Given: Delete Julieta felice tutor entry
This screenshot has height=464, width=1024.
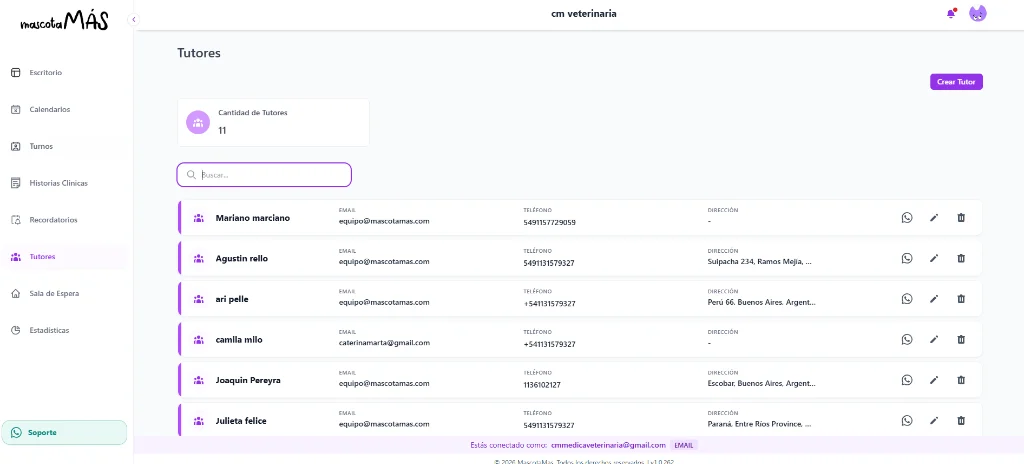Looking at the screenshot, I should coord(961,420).
